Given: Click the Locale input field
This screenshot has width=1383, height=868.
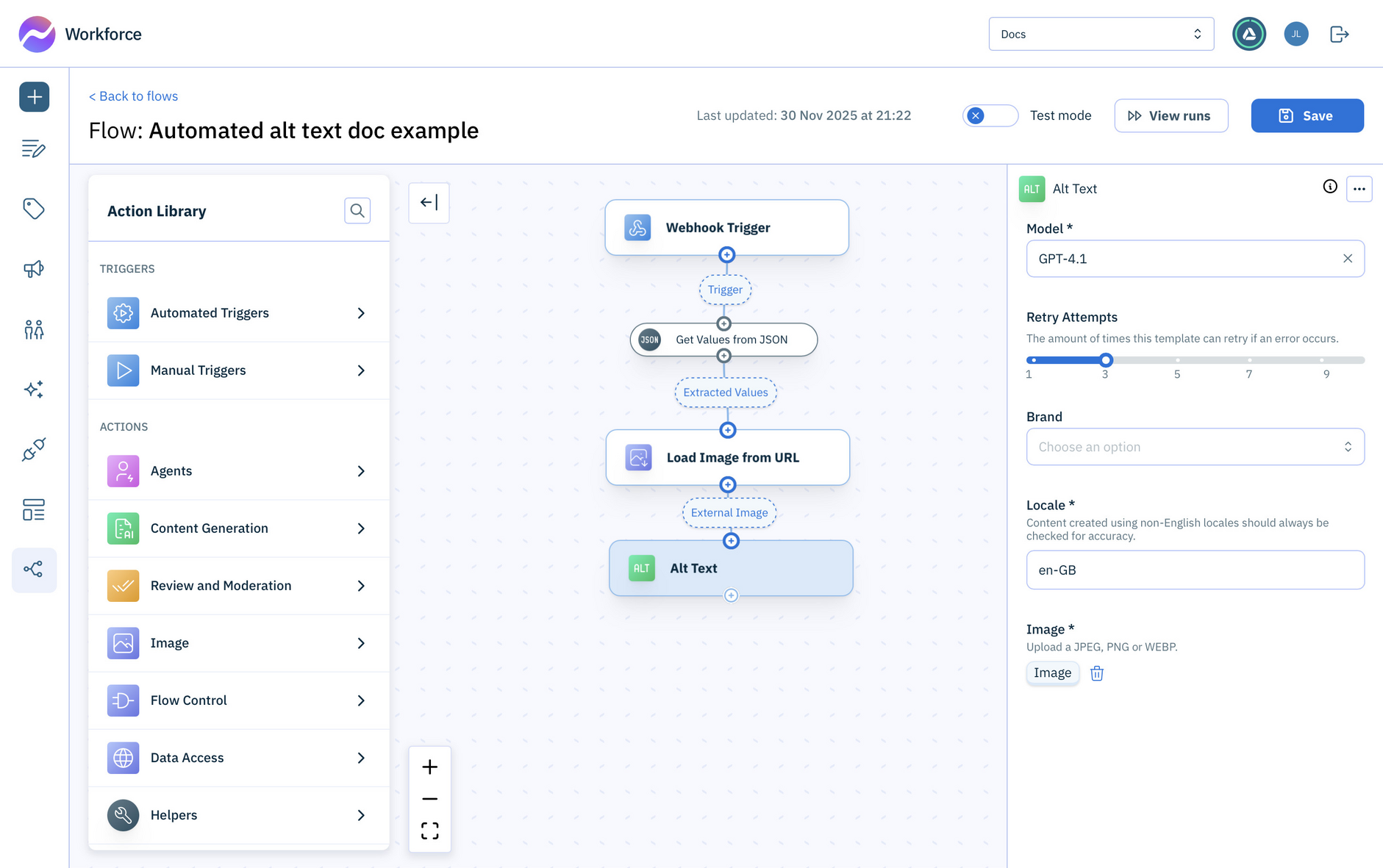Looking at the screenshot, I should (1195, 570).
